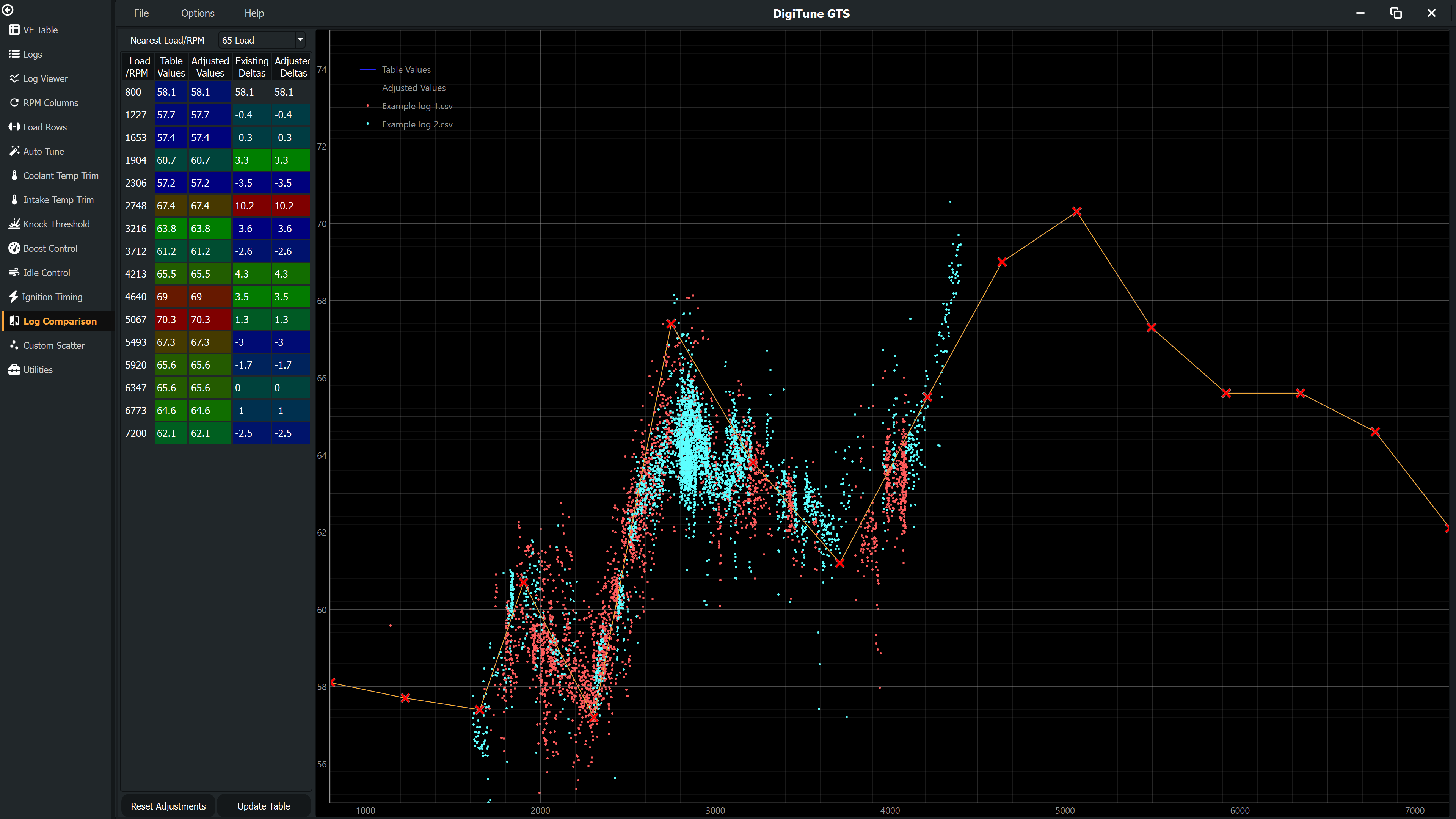The image size is (1456, 819).
Task: Click Adjusted Value 62.1 in 7200 row
Action: (210, 433)
